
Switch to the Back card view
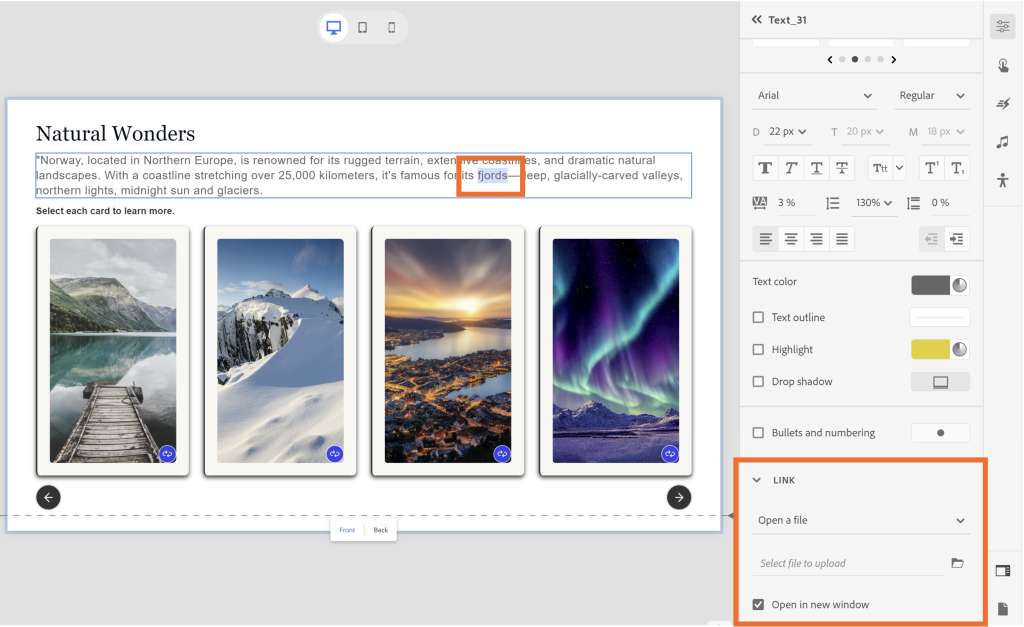380,530
